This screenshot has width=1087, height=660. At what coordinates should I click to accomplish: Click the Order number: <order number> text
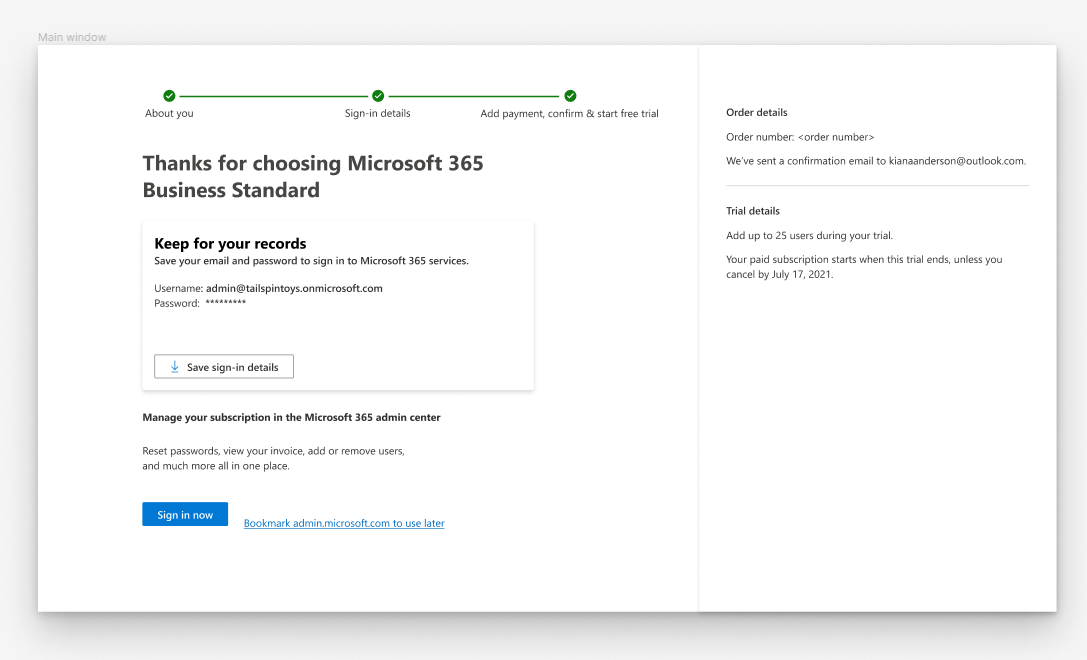pyautogui.click(x=800, y=137)
